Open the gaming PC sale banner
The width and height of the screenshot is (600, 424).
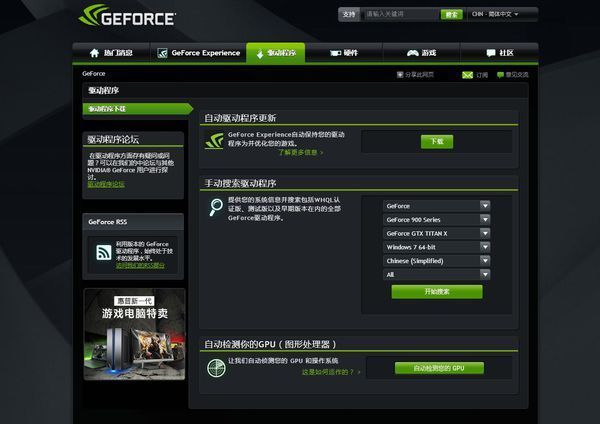point(133,334)
